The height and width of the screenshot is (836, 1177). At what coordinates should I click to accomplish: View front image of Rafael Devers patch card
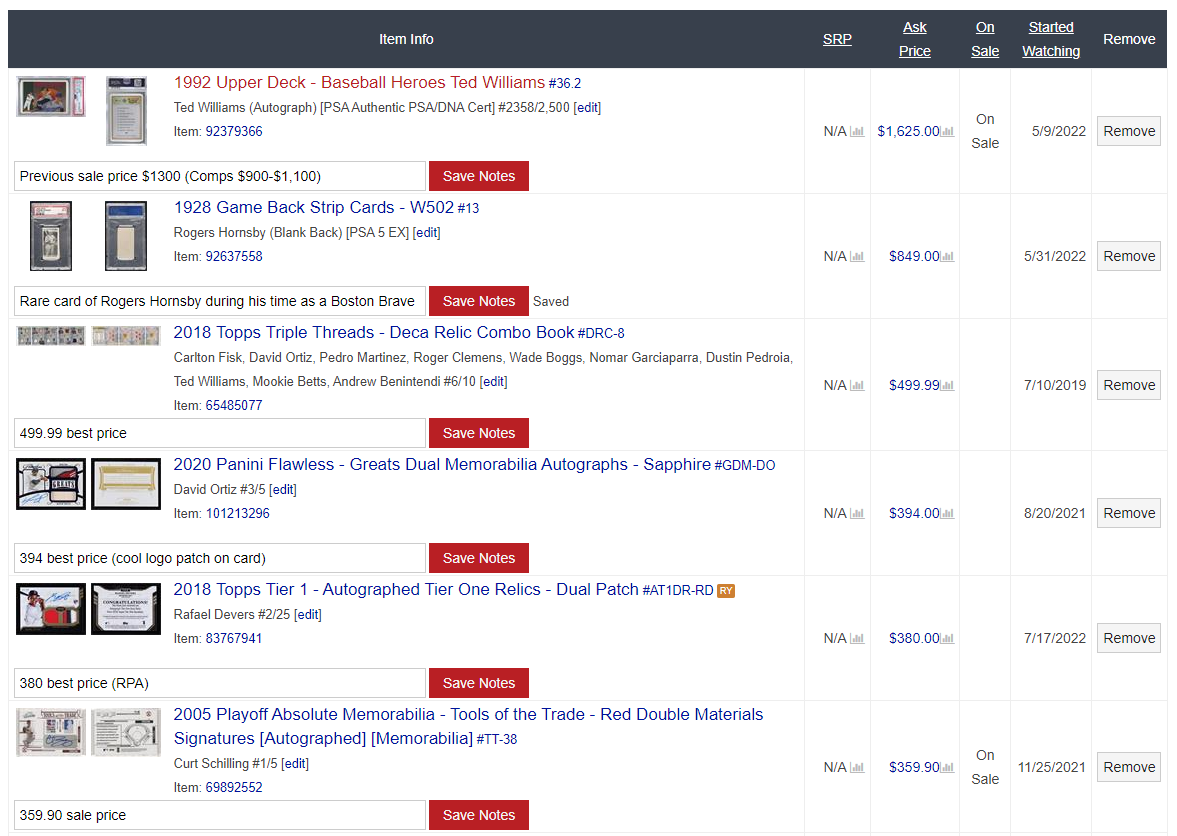51,609
